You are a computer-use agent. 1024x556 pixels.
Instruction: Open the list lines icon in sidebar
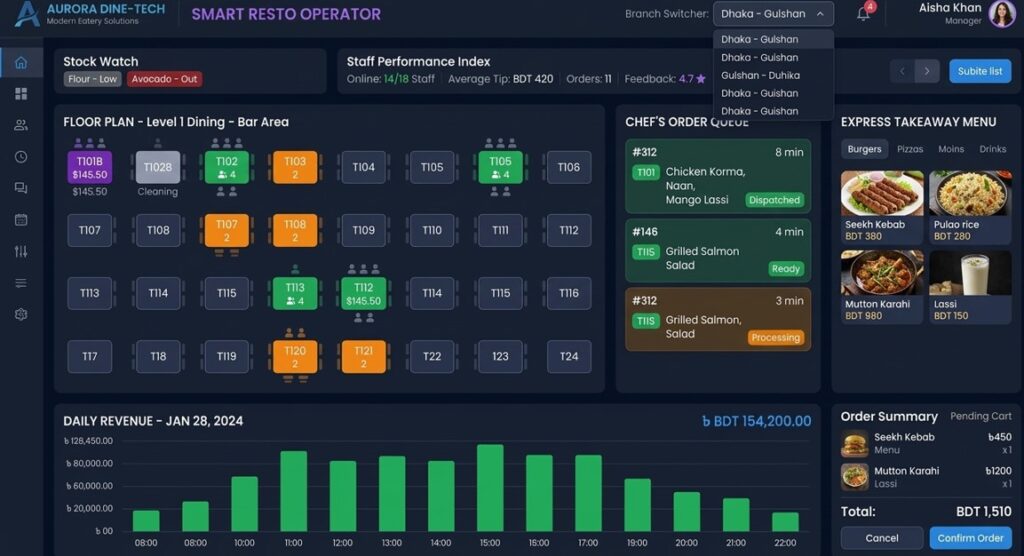[21, 283]
